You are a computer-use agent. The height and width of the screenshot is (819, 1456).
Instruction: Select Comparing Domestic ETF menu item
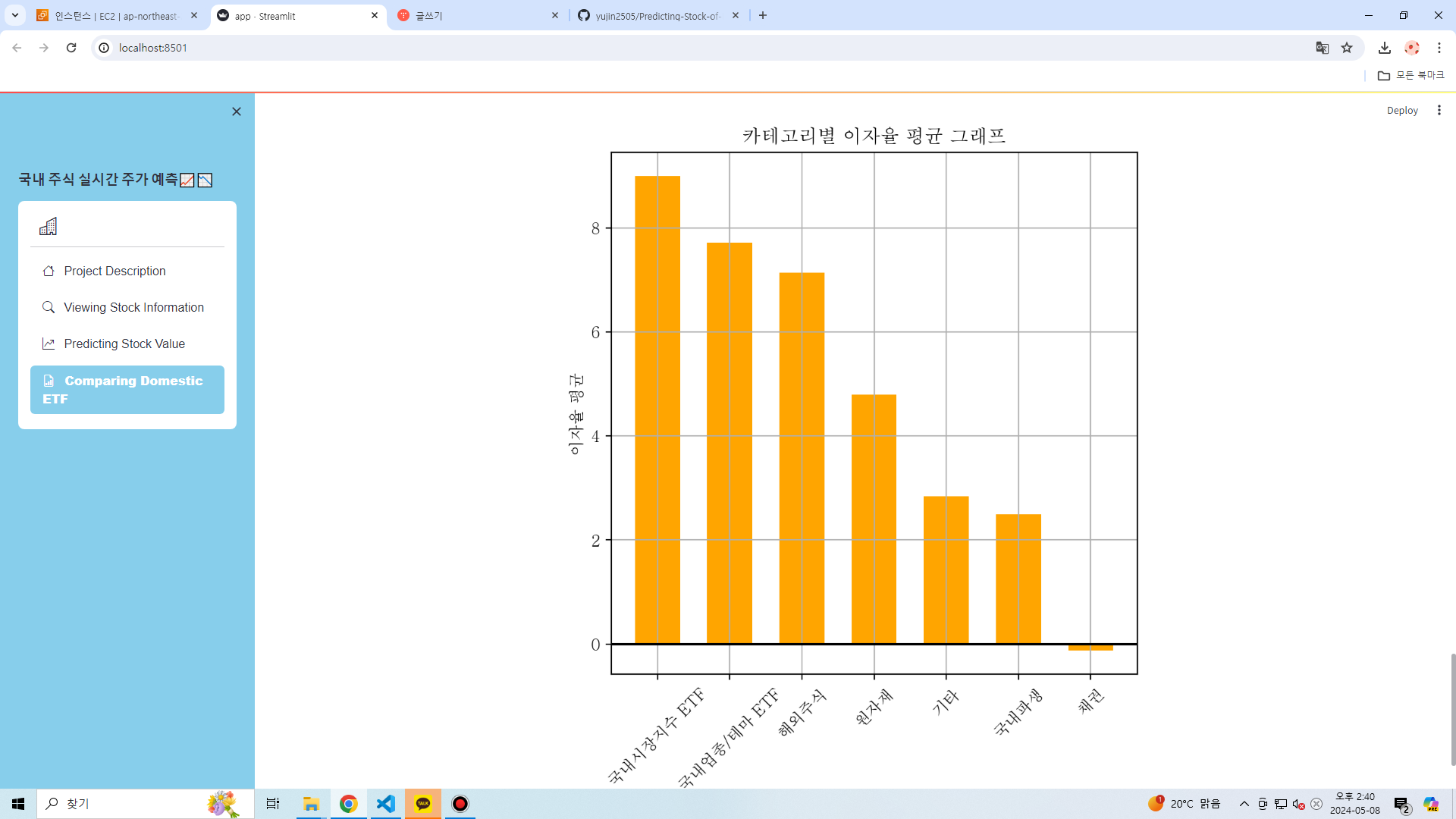pos(127,390)
